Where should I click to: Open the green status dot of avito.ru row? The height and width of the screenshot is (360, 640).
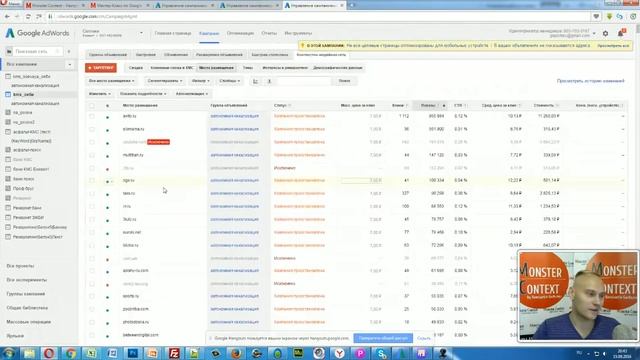pyautogui.click(x=107, y=117)
